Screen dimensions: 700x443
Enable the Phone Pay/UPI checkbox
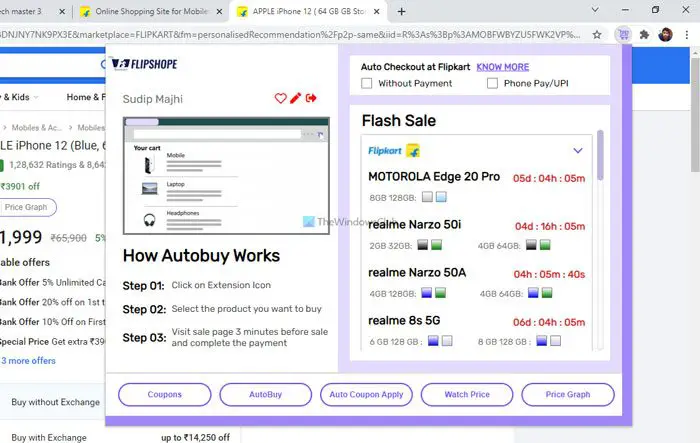[492, 84]
